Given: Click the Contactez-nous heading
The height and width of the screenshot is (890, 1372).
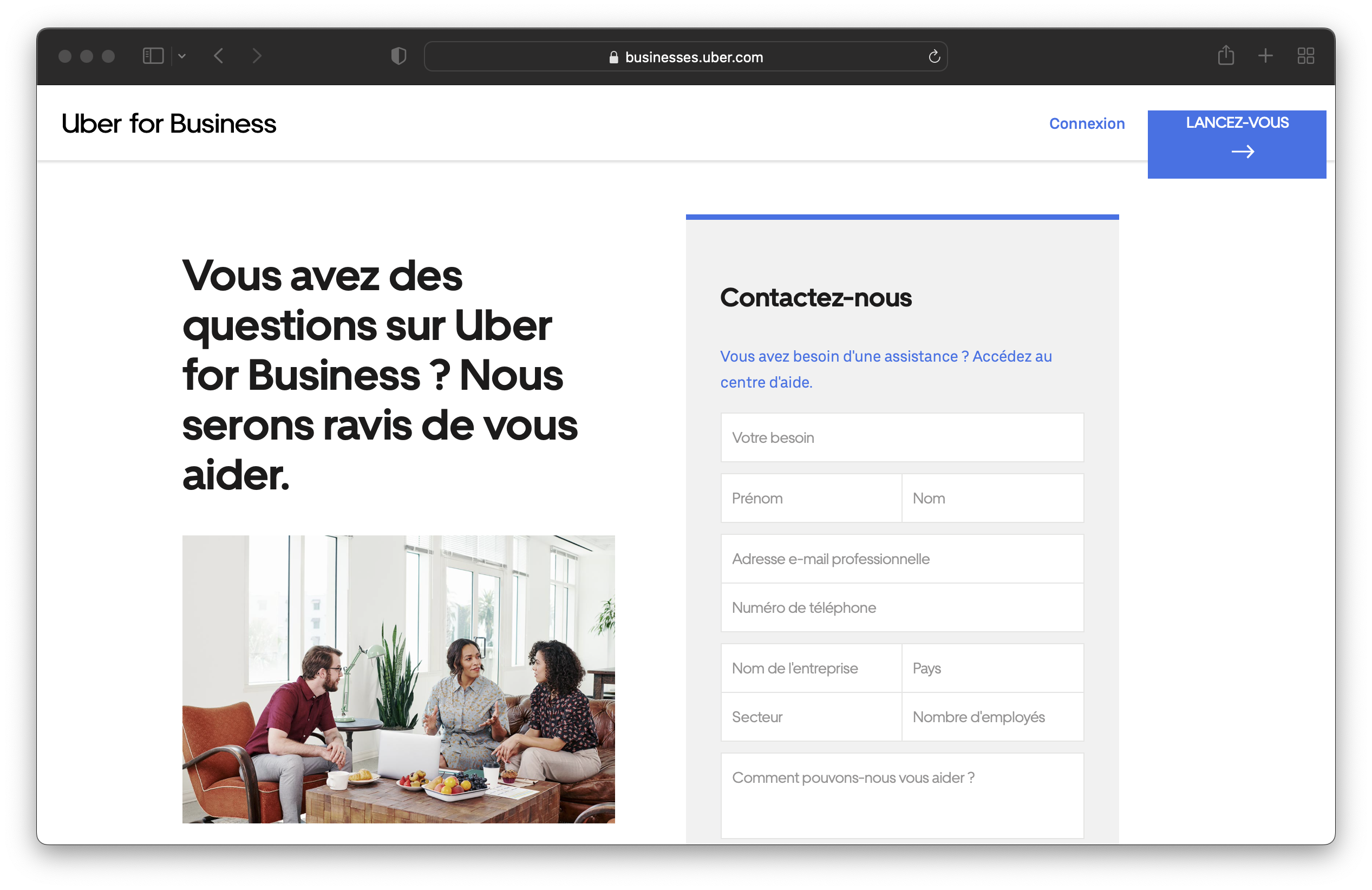Looking at the screenshot, I should click(x=816, y=297).
